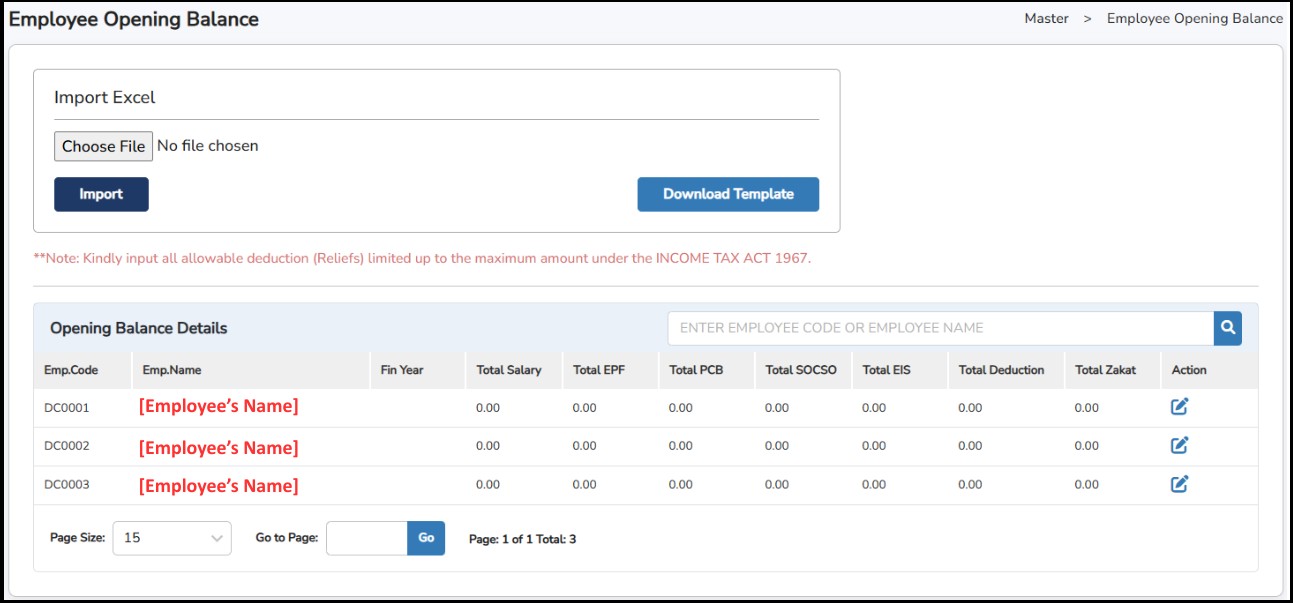This screenshot has width=1293, height=603.
Task: Click the Emp.Code column header
Action: [x=71, y=370]
